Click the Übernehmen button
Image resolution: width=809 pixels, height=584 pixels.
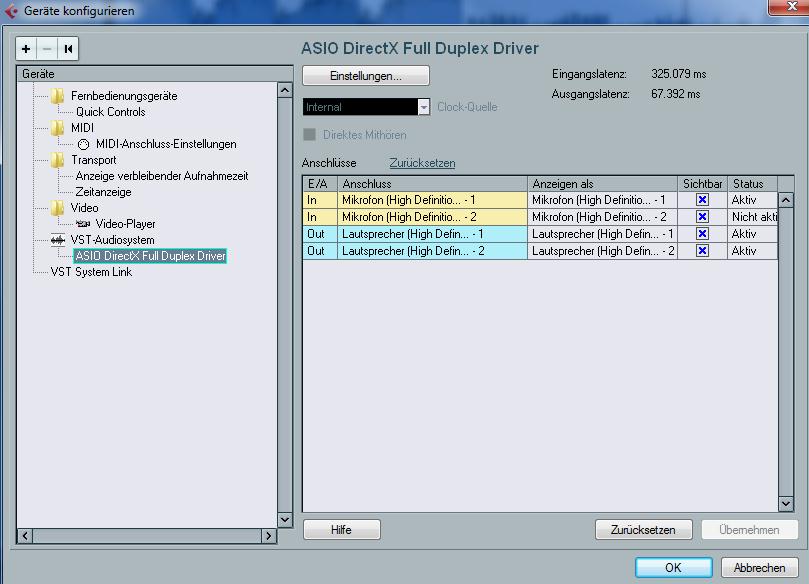[x=749, y=530]
